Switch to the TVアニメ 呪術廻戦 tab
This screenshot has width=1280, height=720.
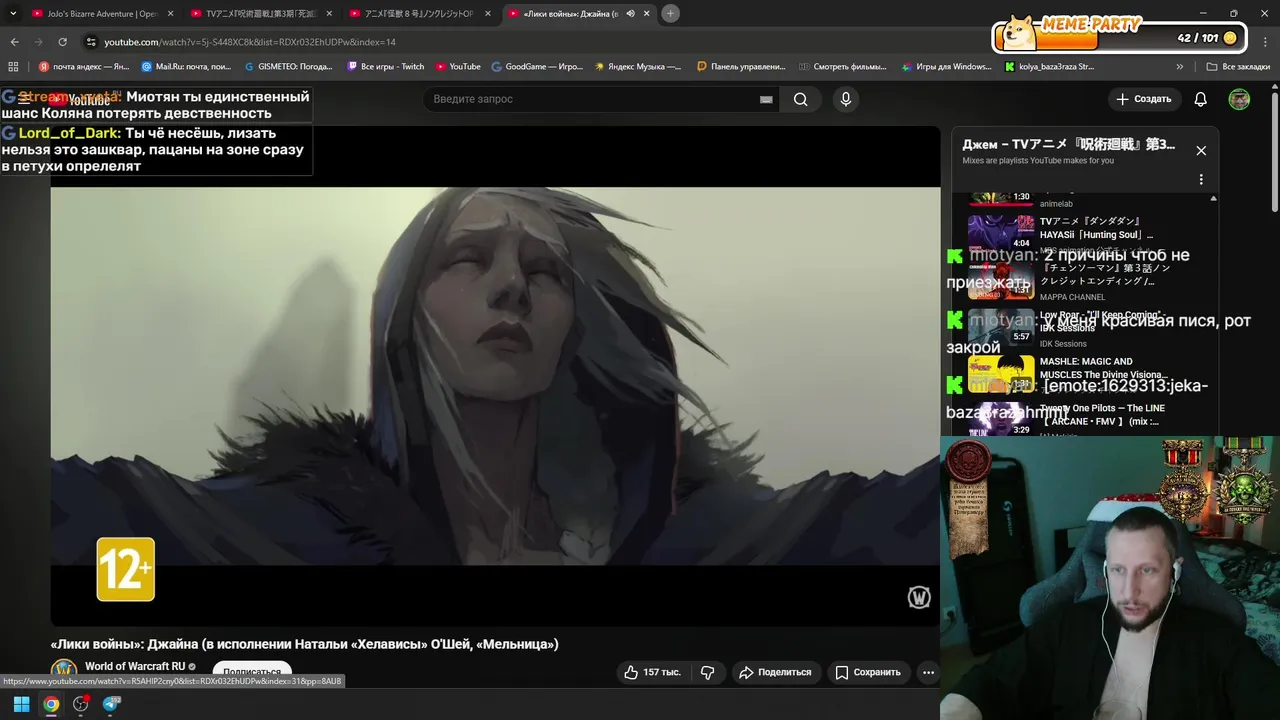(x=260, y=14)
